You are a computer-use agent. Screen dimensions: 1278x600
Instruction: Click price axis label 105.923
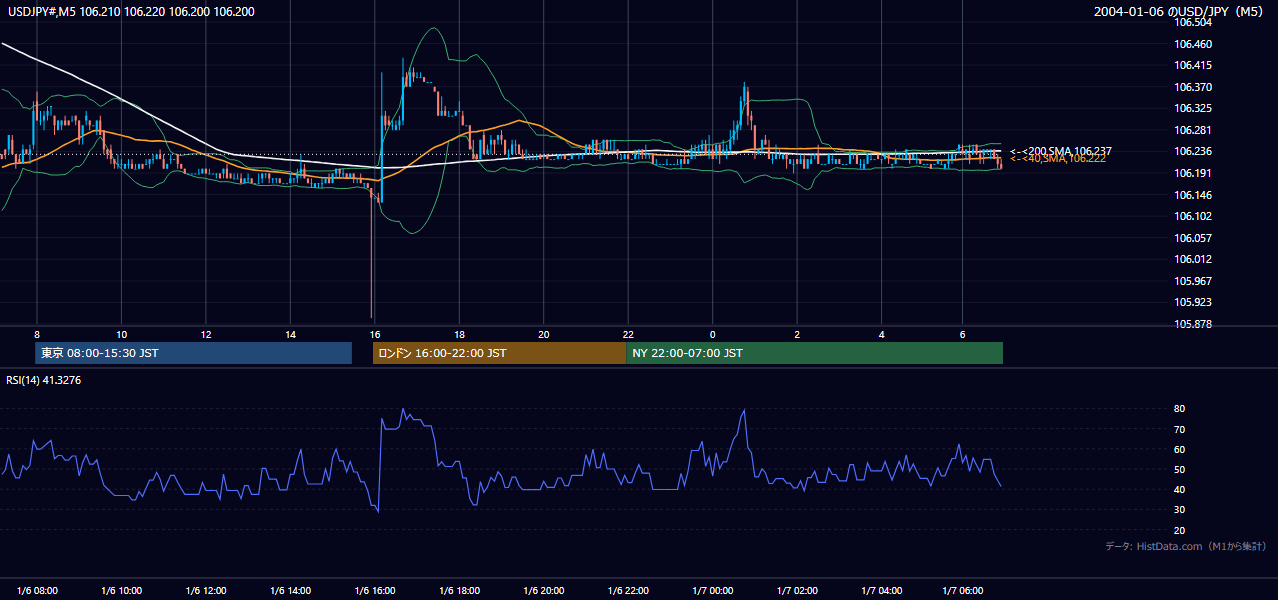click(x=1193, y=302)
